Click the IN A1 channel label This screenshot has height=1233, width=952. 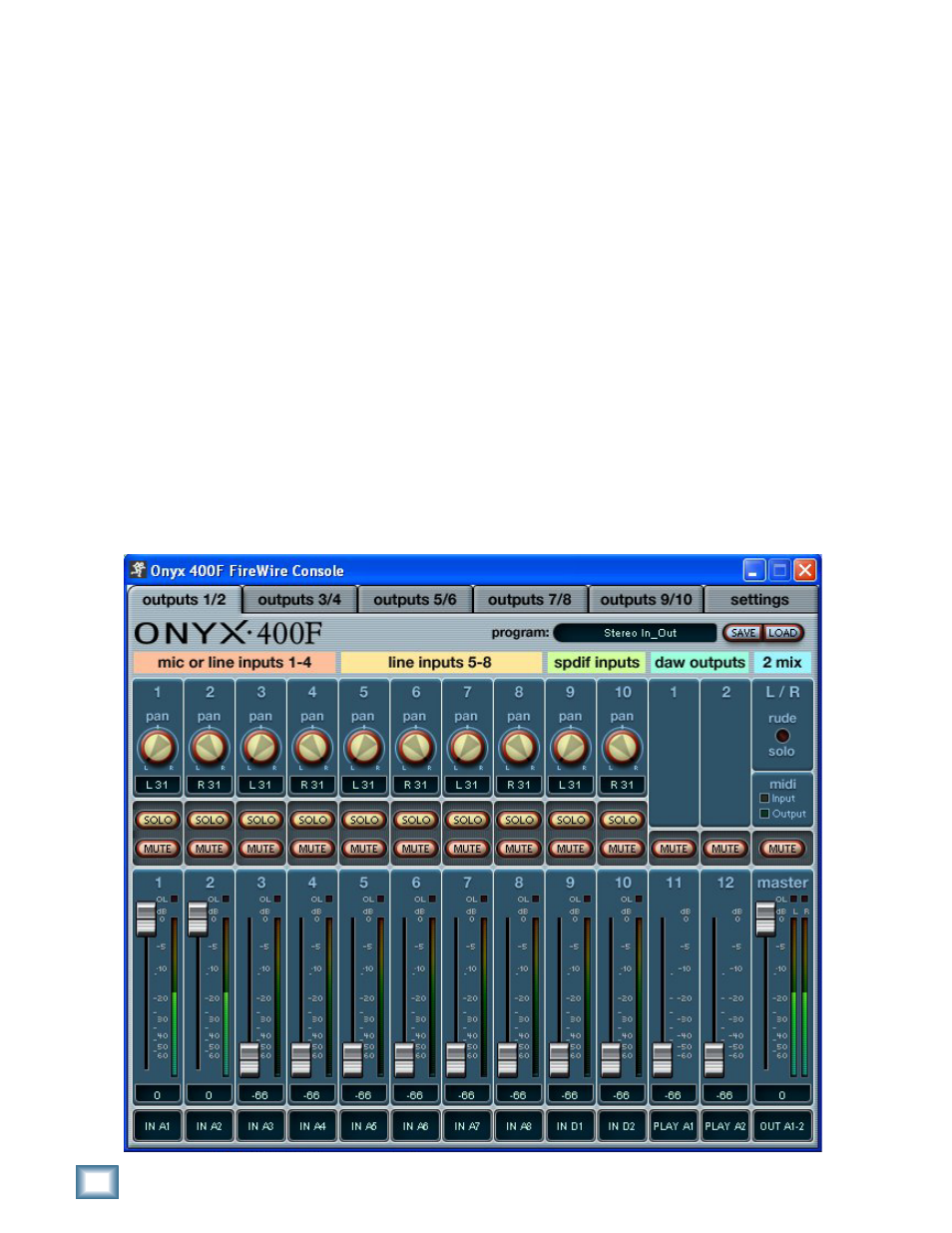tap(158, 1126)
